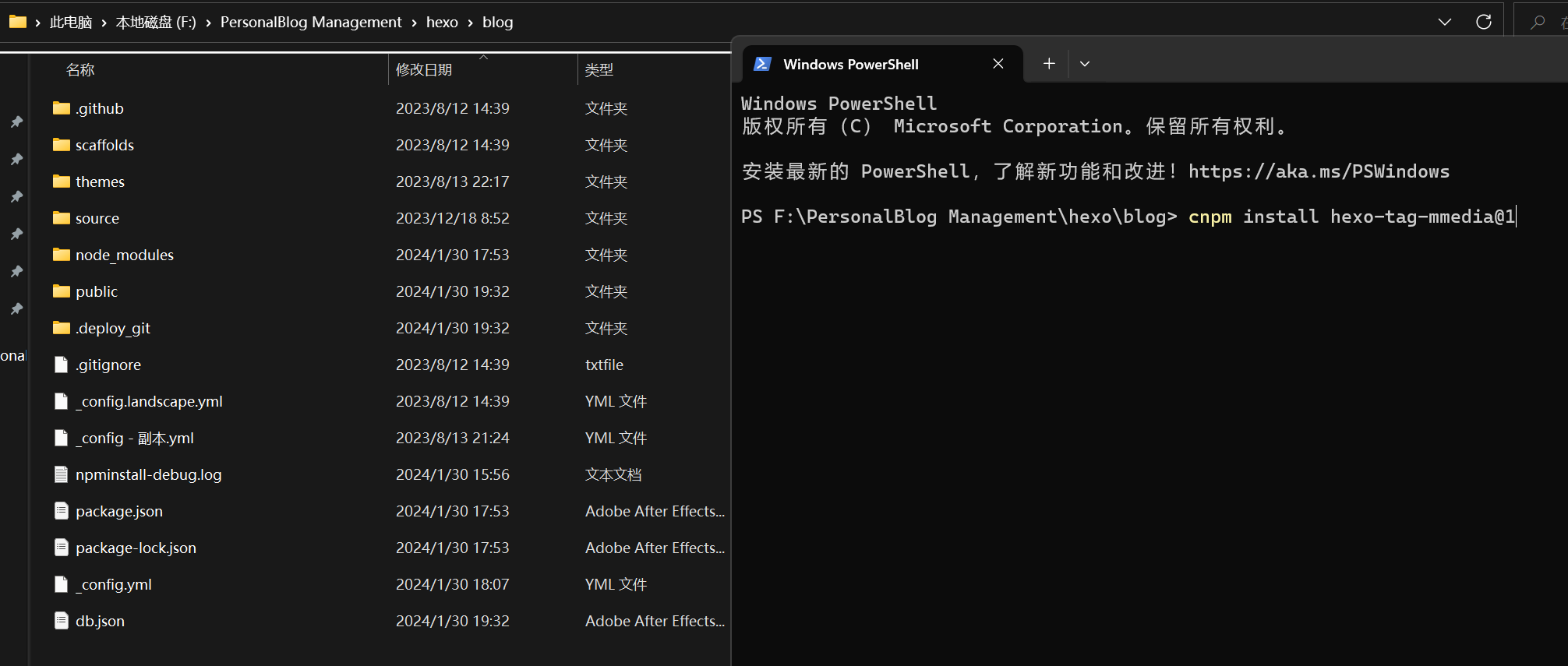Click the package.json file icon
Screen dimensions: 1568x666
coord(62,511)
